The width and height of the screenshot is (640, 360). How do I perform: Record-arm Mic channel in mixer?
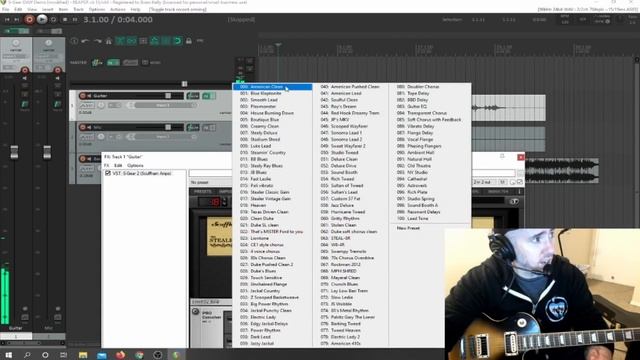[x=58, y=70]
